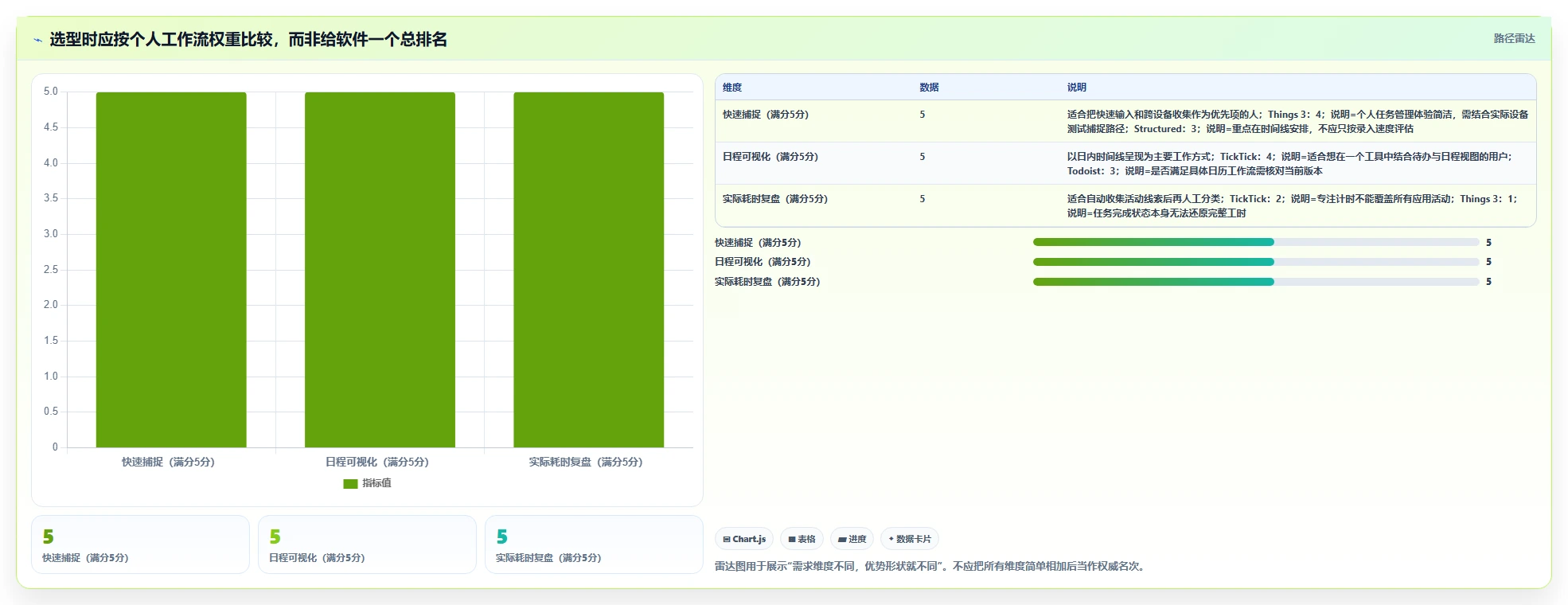
Task: Click the 实际耗时复盘 label beside the progress bars
Action: [x=767, y=282]
